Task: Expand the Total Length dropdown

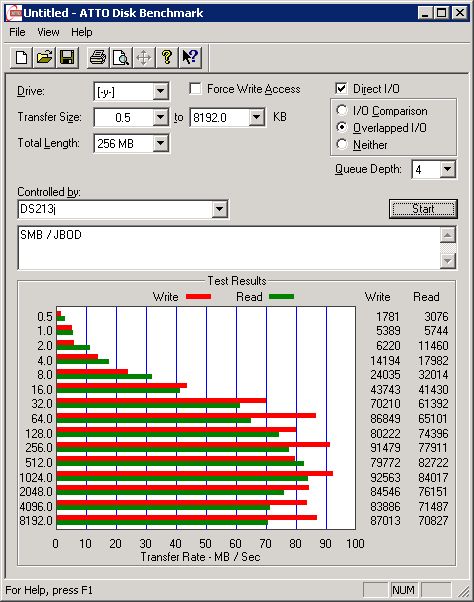Action: pyautogui.click(x=160, y=143)
